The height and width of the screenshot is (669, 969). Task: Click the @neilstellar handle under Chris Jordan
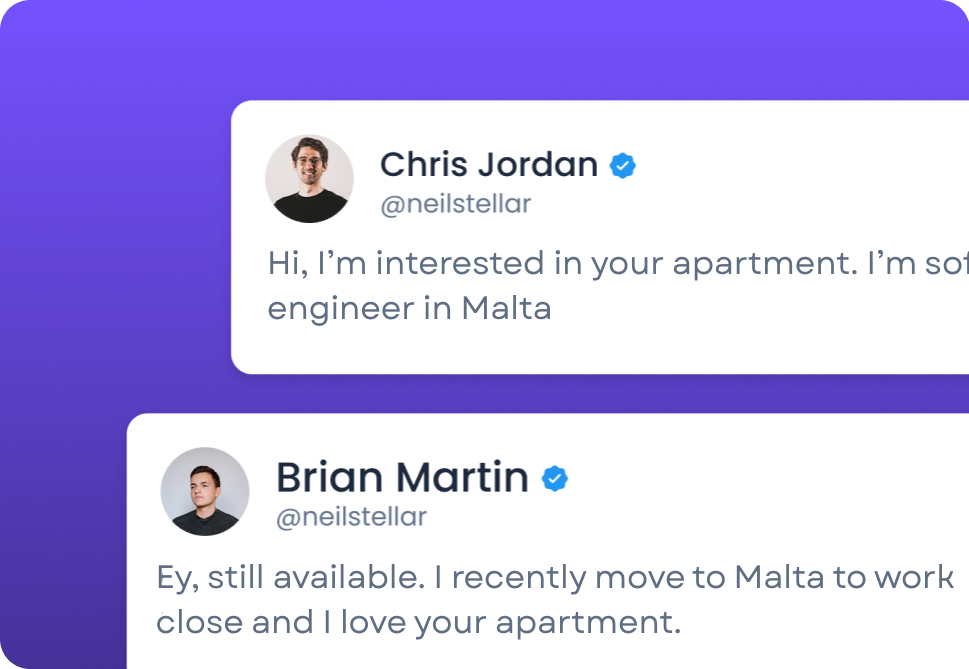tap(455, 205)
